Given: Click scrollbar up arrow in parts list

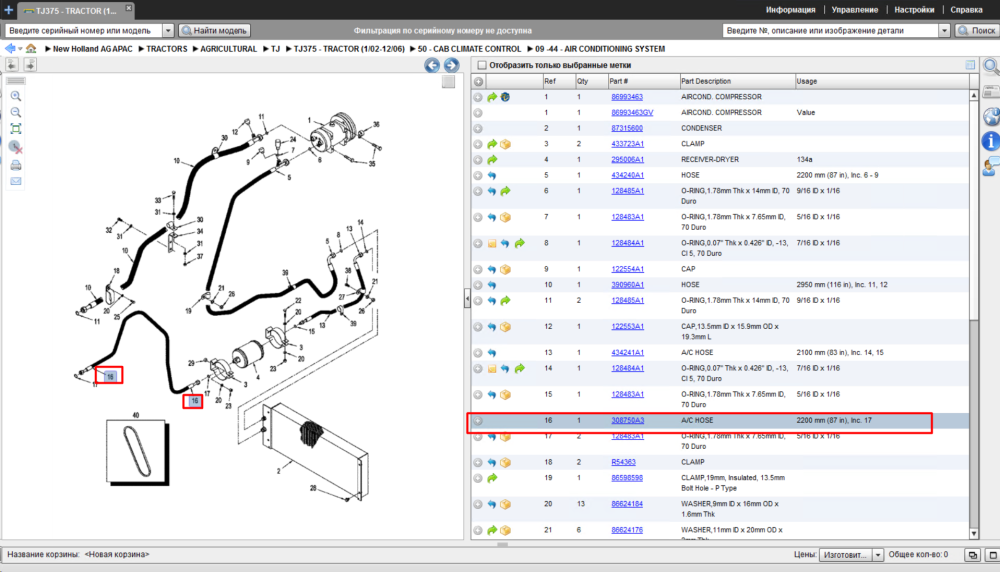Looking at the screenshot, I should pyautogui.click(x=974, y=95).
